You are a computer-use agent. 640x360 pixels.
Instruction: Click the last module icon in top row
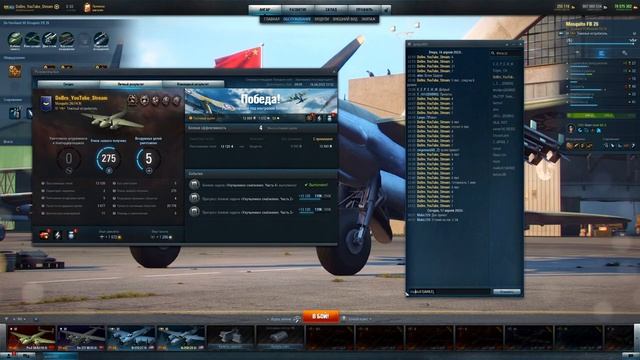101,39
